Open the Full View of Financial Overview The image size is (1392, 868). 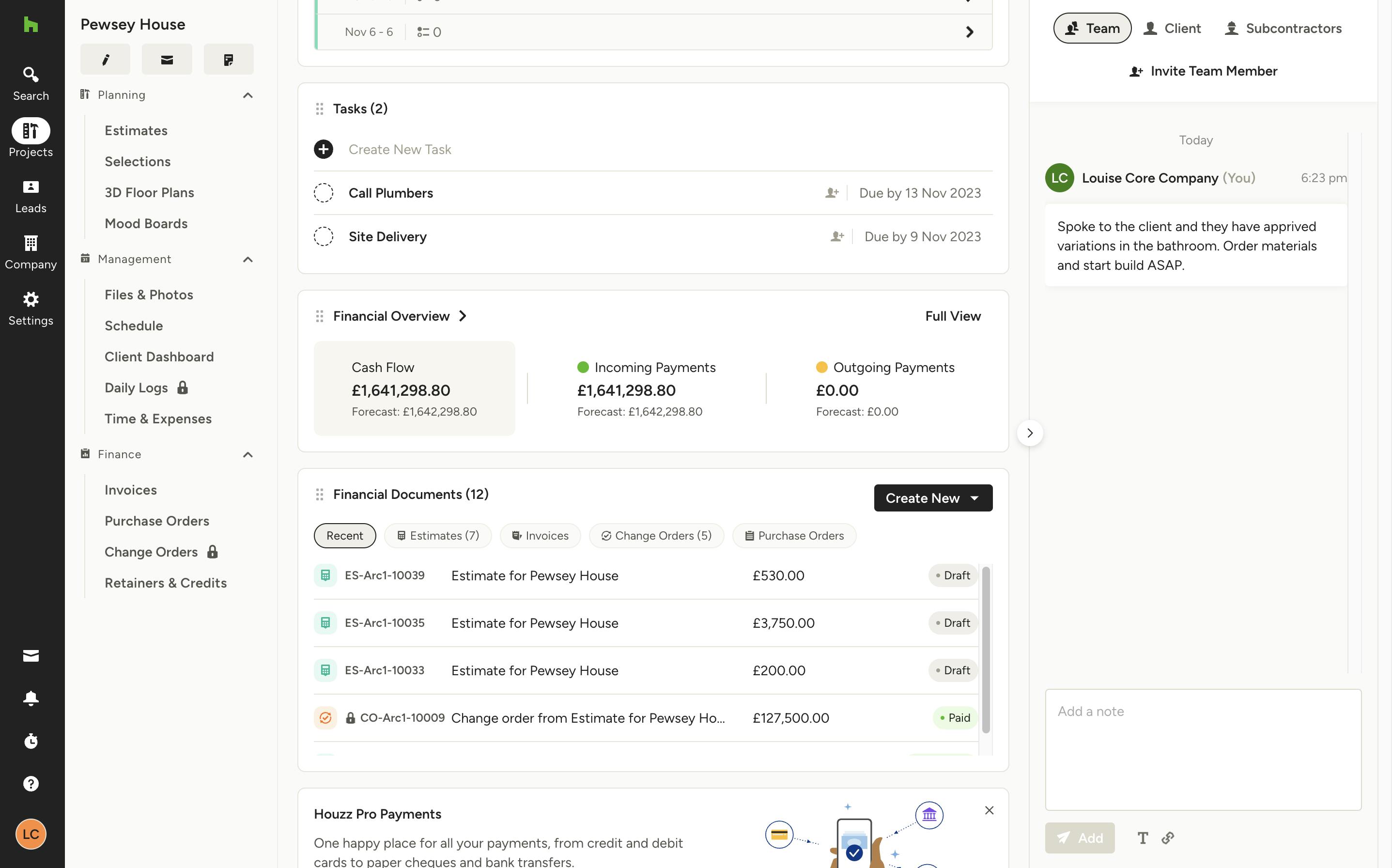point(952,316)
